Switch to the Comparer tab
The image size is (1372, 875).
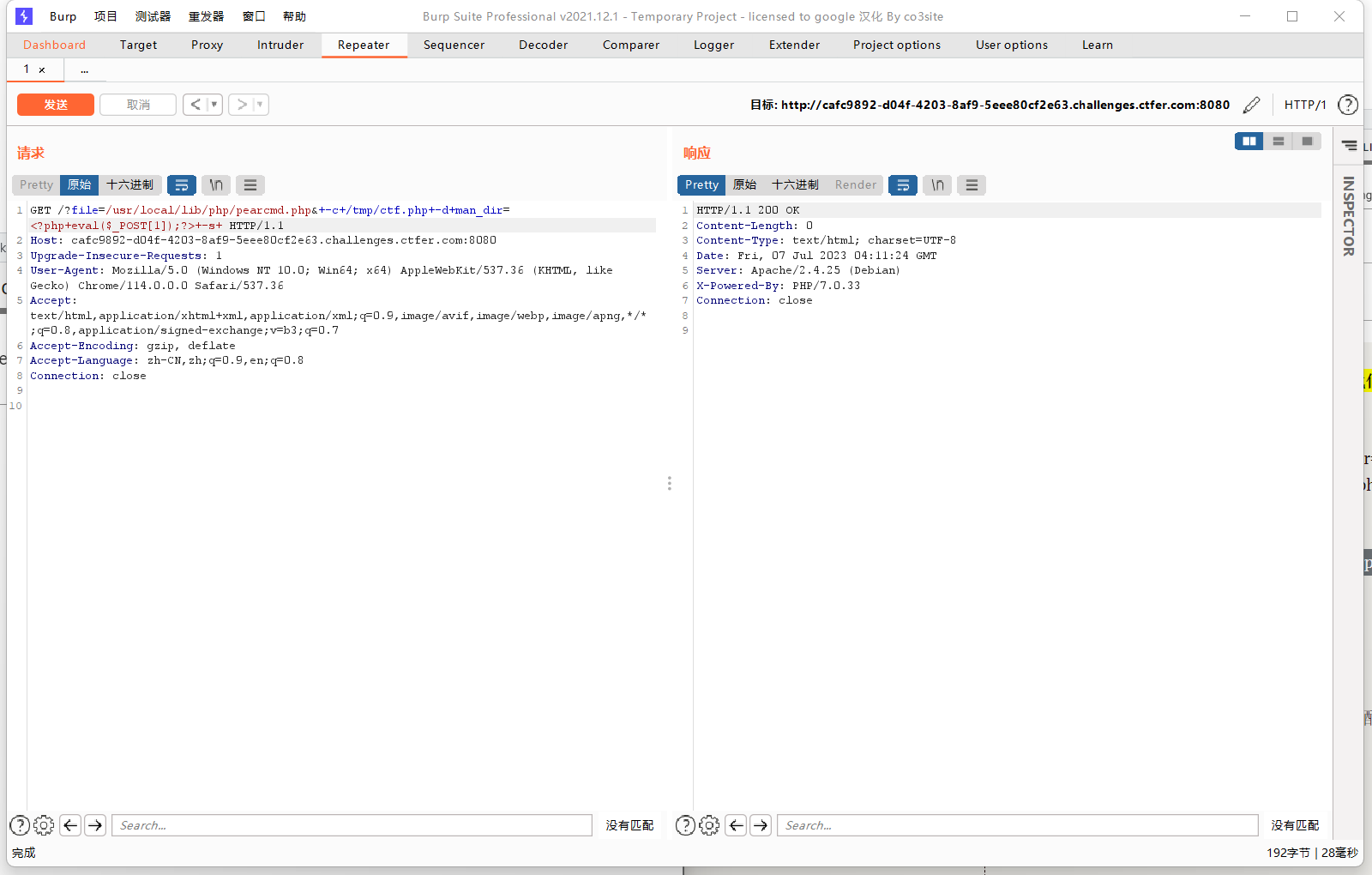pos(630,45)
